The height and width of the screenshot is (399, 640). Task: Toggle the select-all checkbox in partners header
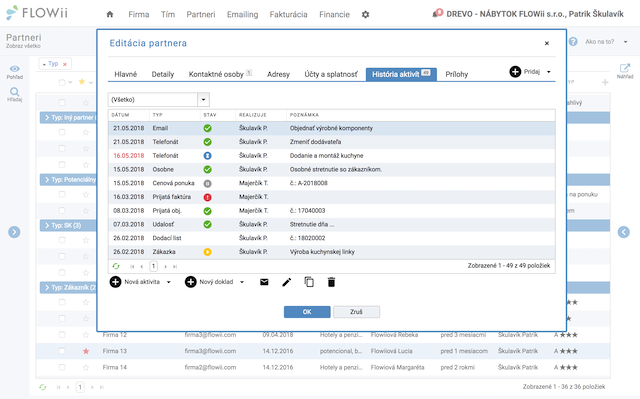click(62, 82)
